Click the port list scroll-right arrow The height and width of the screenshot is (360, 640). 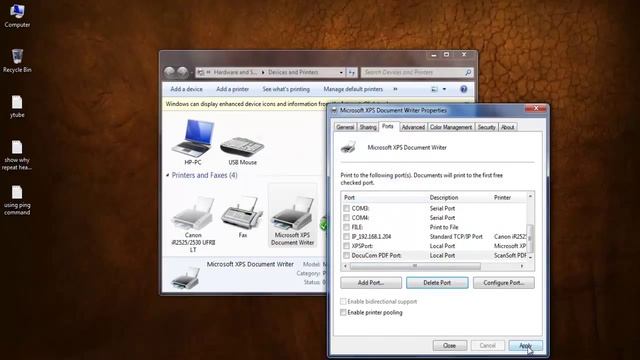(x=522, y=266)
